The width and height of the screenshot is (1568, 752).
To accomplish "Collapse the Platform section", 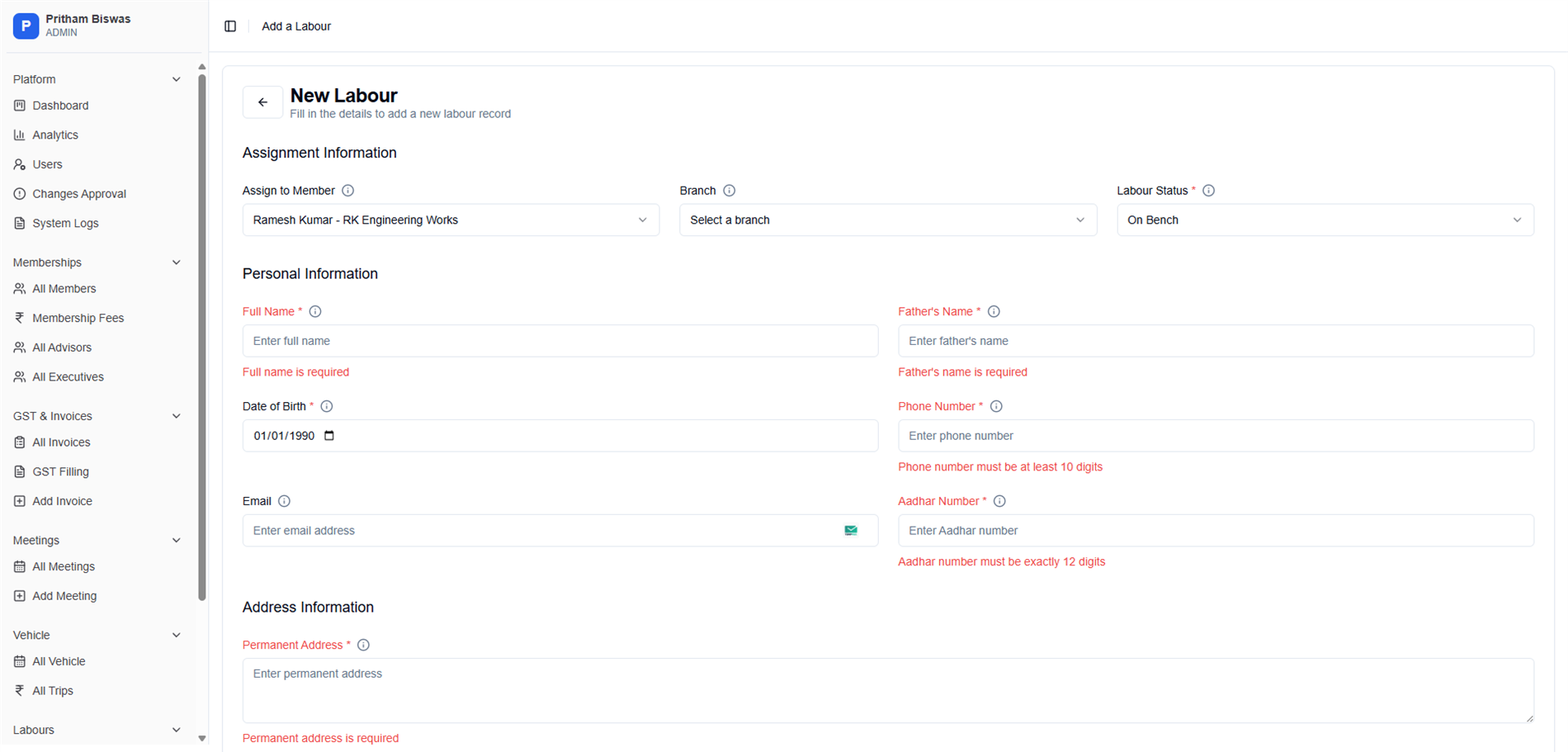I will (176, 80).
